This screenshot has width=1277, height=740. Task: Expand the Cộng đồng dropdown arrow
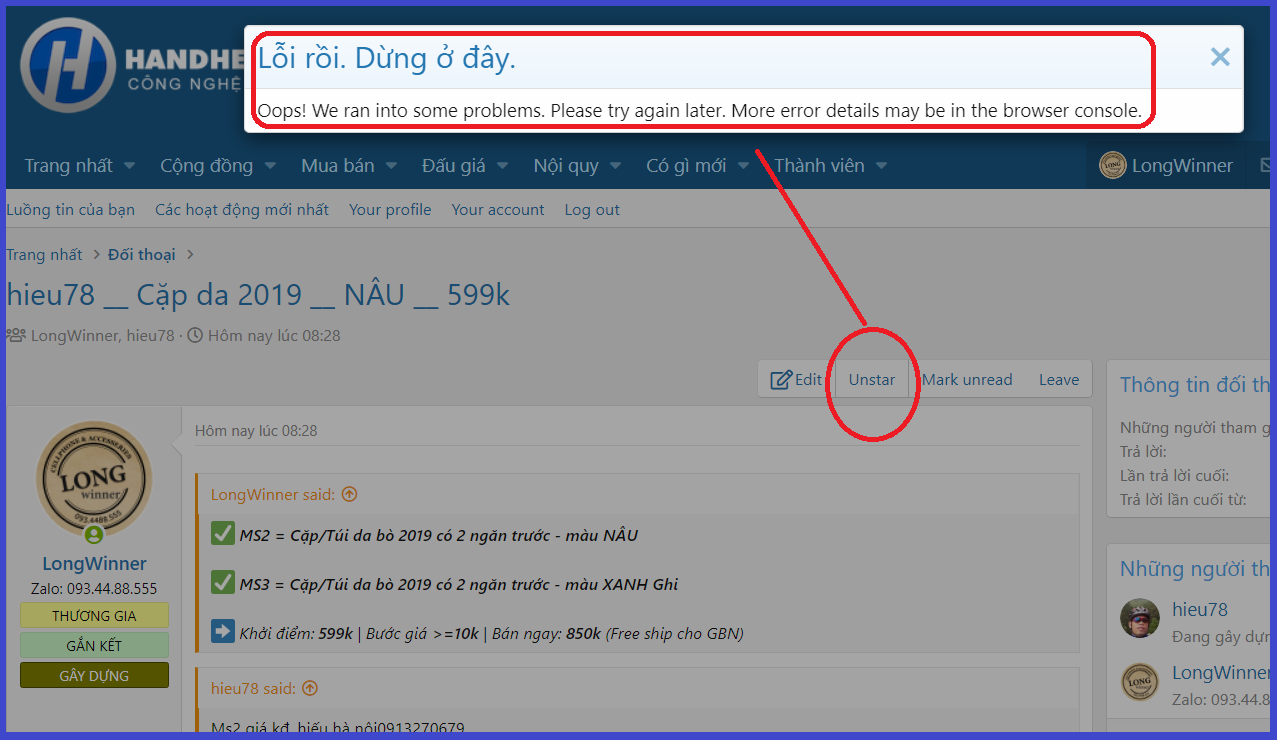pyautogui.click(x=270, y=166)
